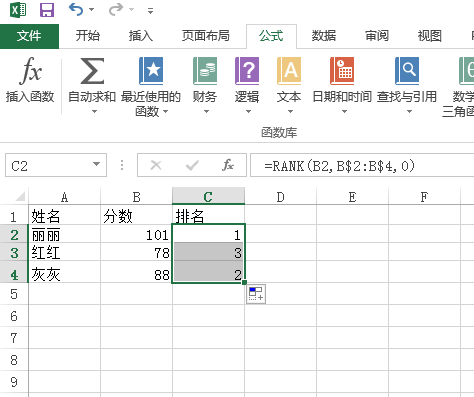Screen dimensions: 474x397
Task: Open the 文件 tab
Action: (x=29, y=36)
